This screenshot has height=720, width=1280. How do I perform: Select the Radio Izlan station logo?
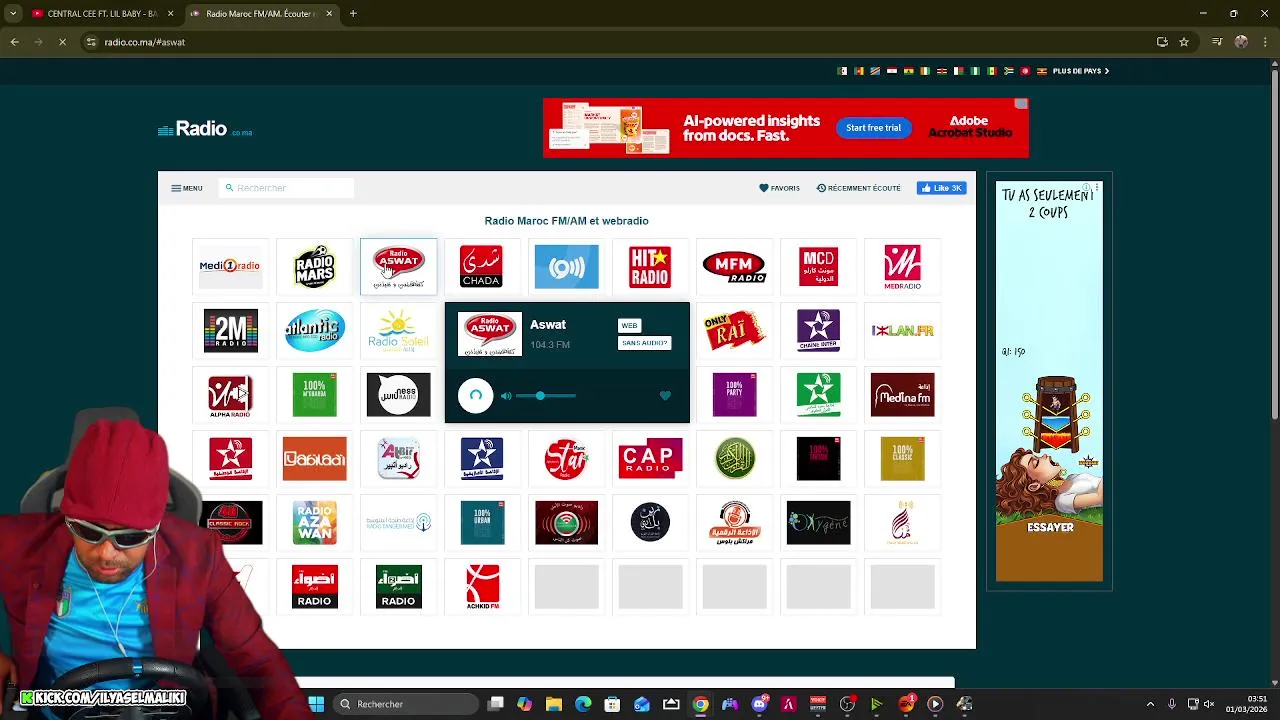click(902, 331)
